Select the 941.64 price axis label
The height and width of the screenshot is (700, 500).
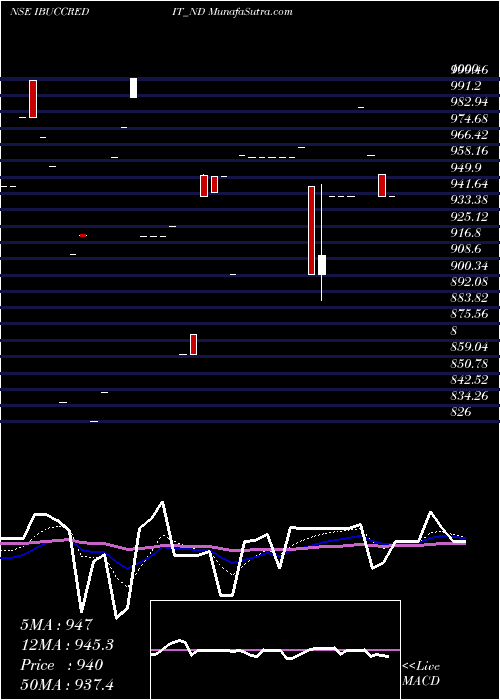coord(469,184)
